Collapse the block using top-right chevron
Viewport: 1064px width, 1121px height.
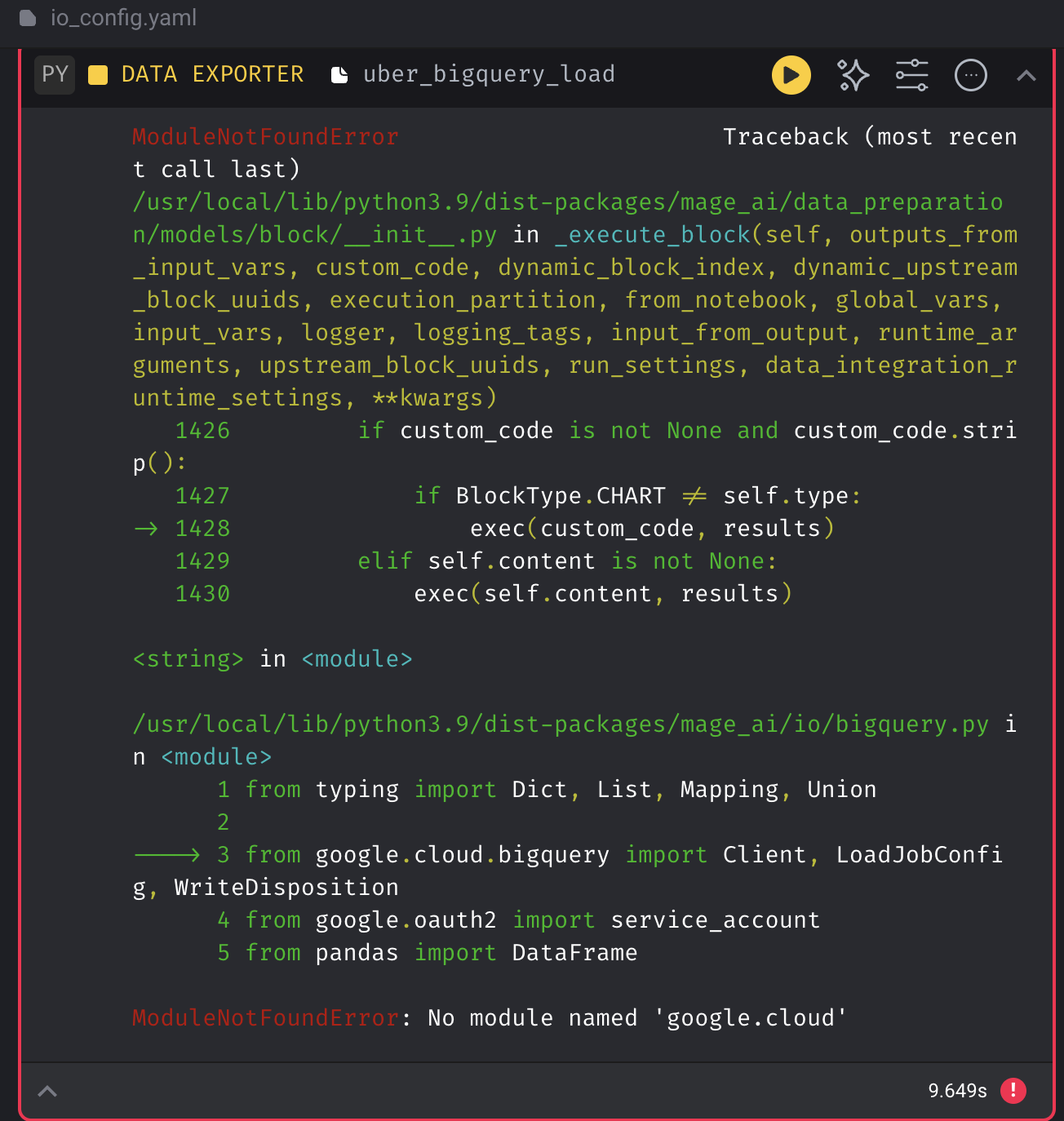[1026, 76]
